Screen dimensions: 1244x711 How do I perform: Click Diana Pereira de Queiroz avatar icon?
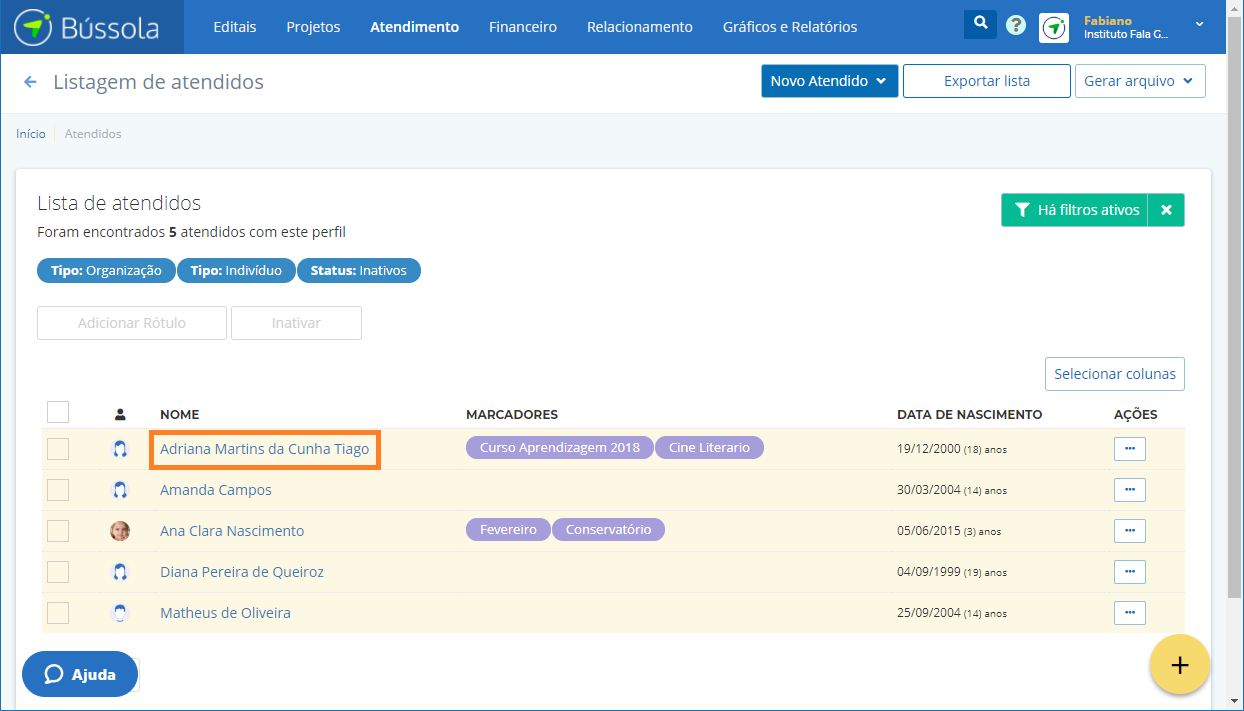(120, 572)
